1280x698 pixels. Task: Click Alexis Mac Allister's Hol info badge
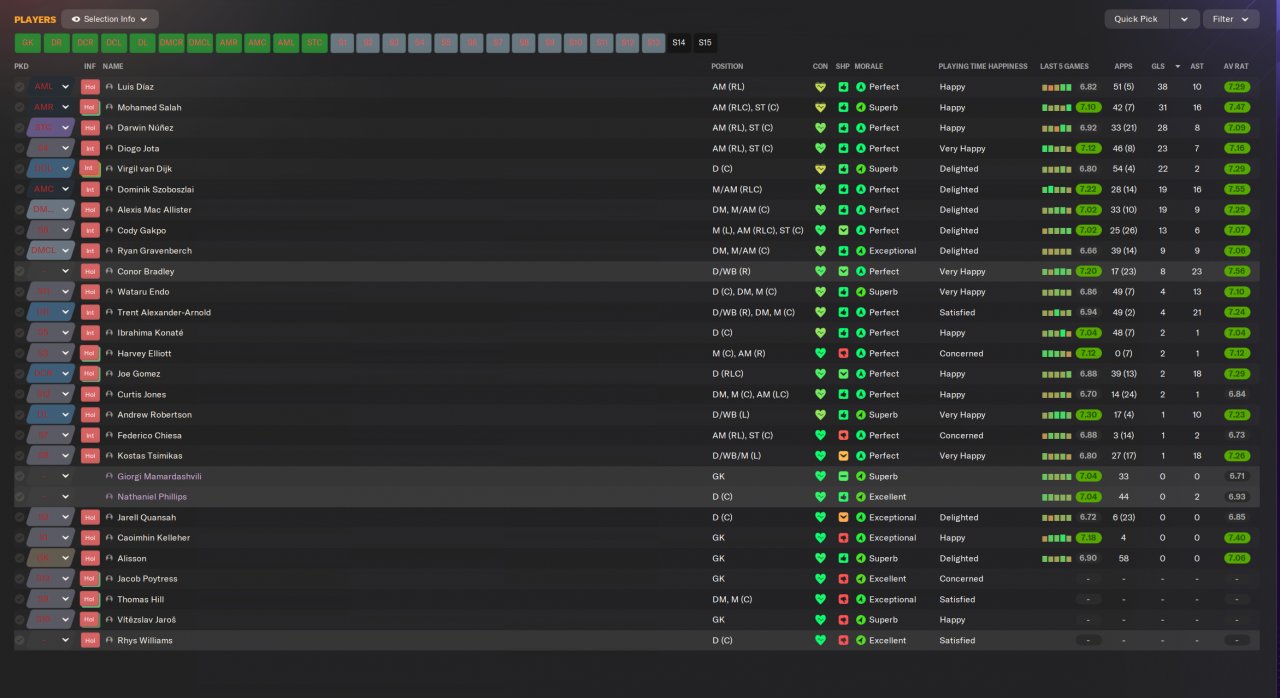[x=90, y=210]
